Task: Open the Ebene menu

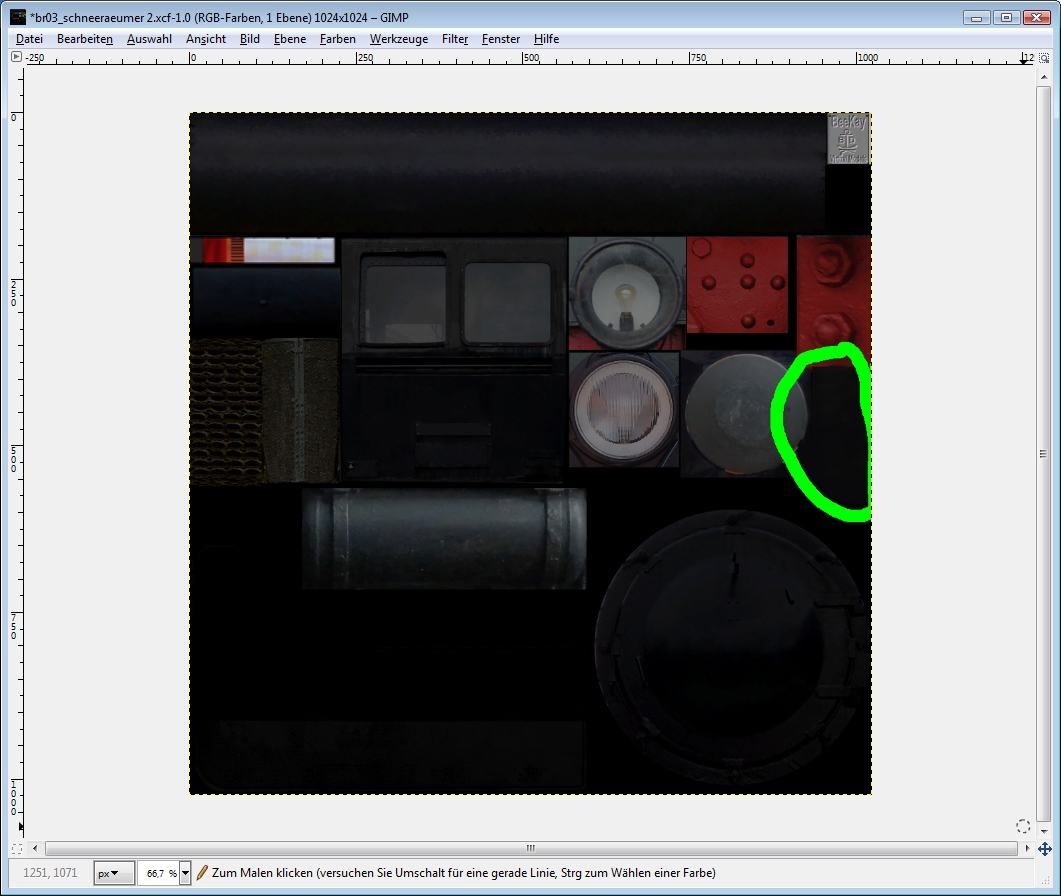Action: point(290,39)
